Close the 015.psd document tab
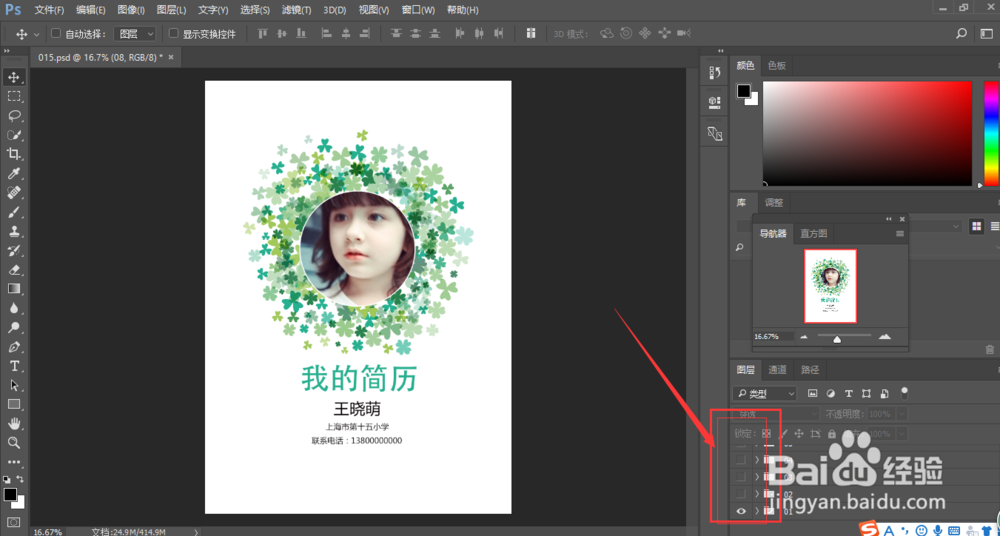 click(170, 57)
